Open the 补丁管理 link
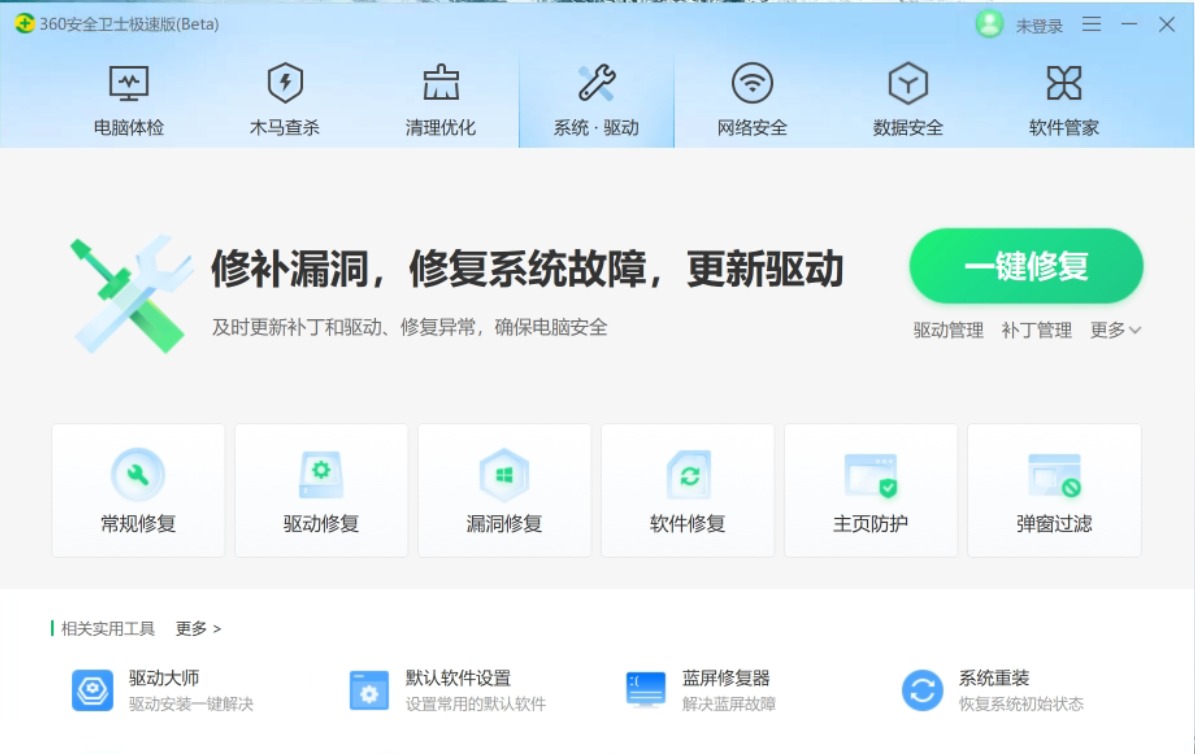 (x=1036, y=330)
